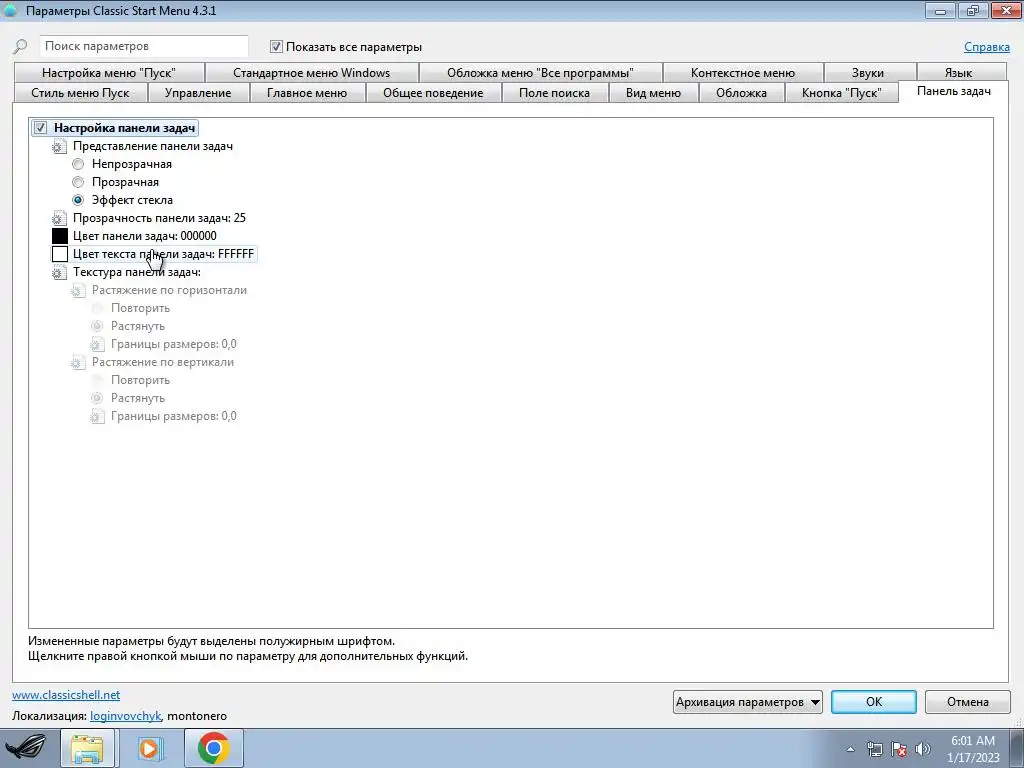1024x768 pixels.
Task: Click gear icon beside Представление панели задач
Action: (x=59, y=146)
